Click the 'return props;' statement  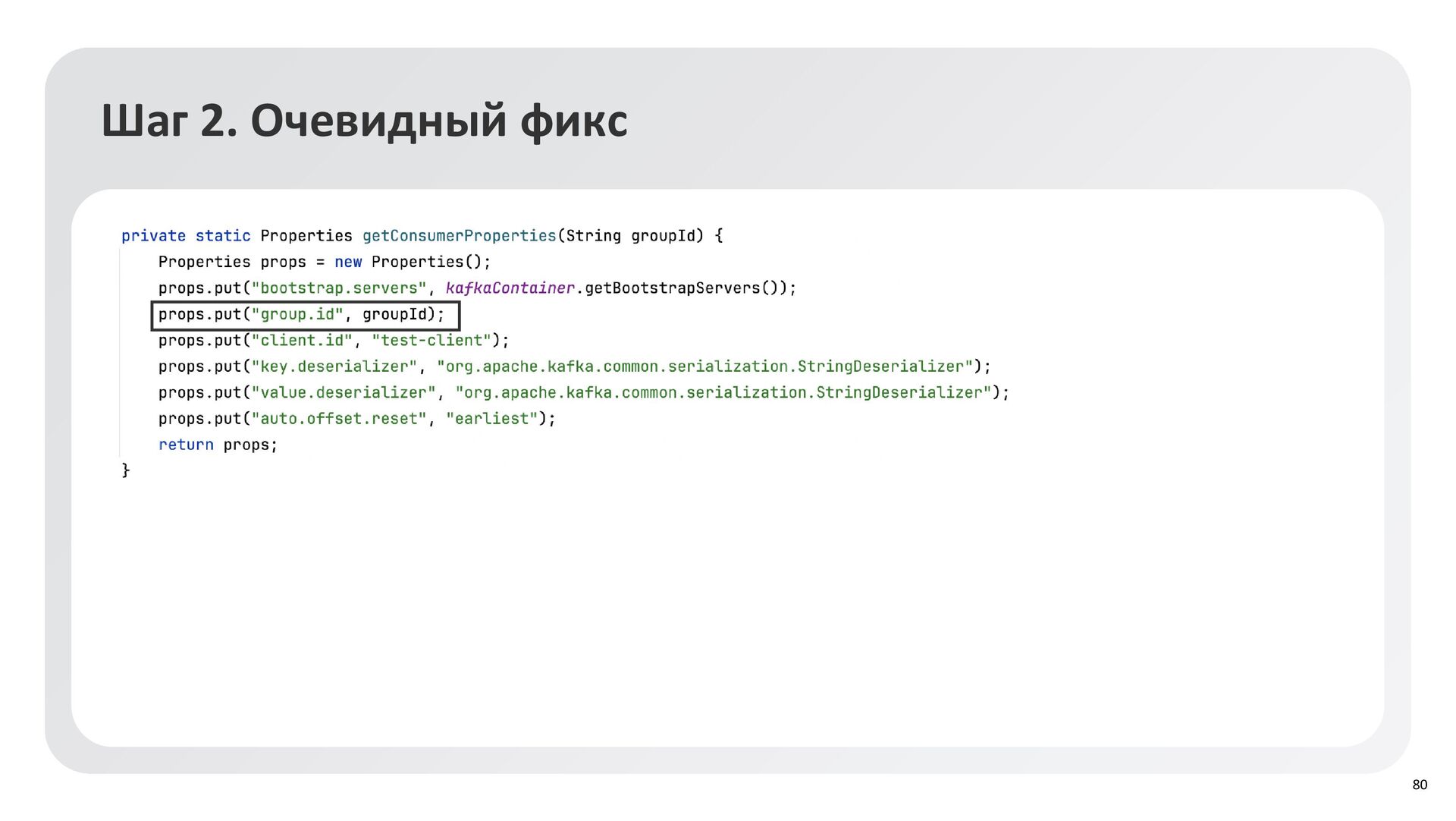coord(218,445)
